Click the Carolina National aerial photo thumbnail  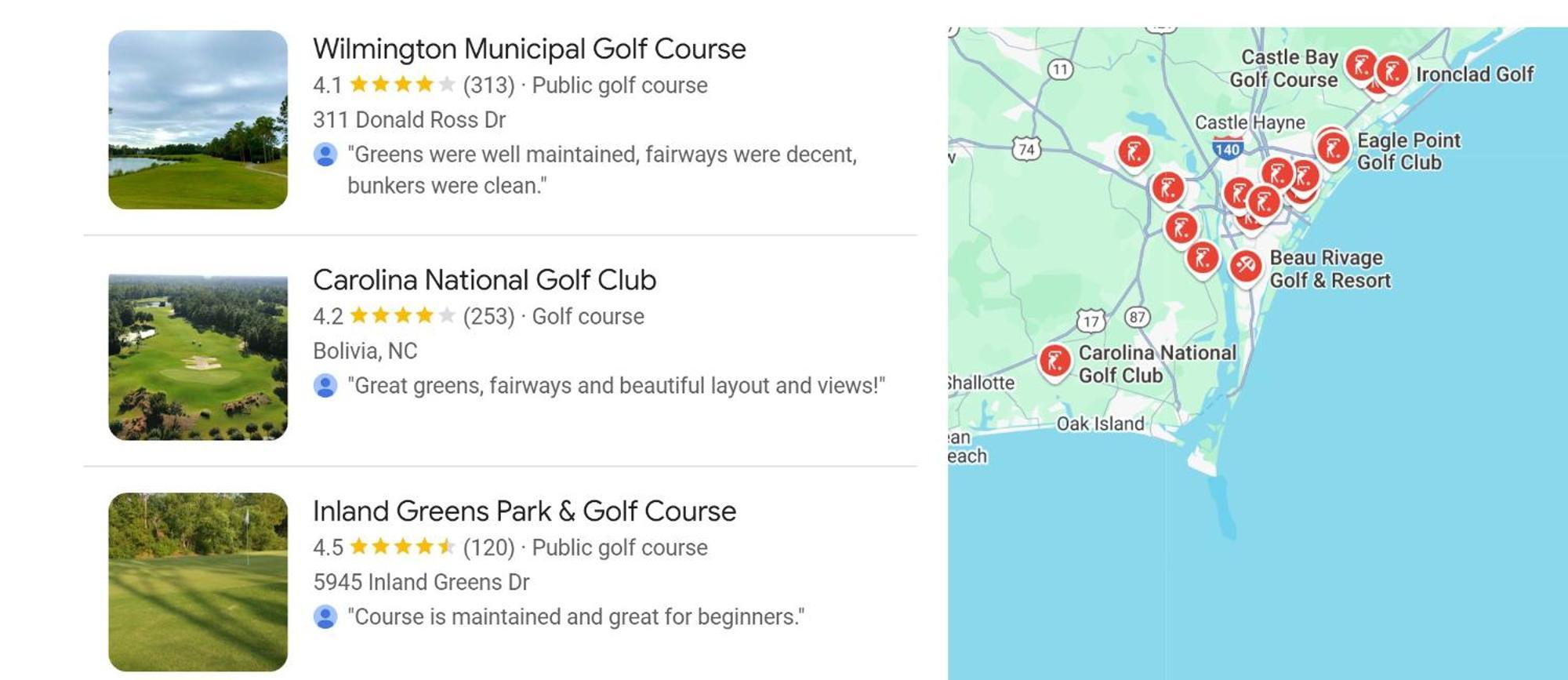(x=198, y=357)
